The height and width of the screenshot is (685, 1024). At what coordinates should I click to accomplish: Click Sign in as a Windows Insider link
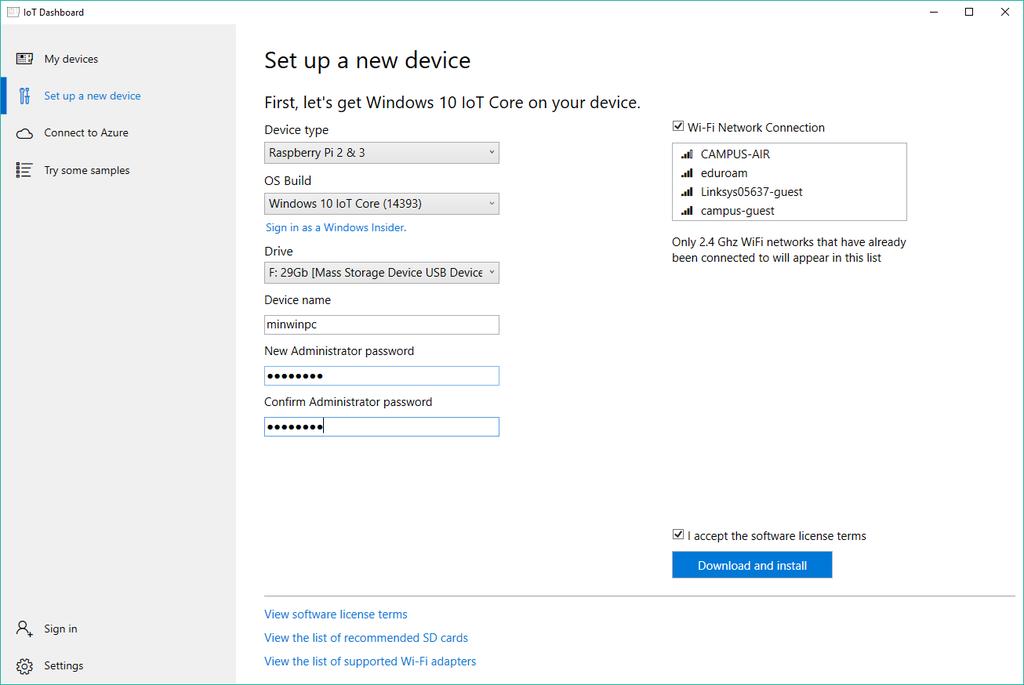tap(336, 227)
